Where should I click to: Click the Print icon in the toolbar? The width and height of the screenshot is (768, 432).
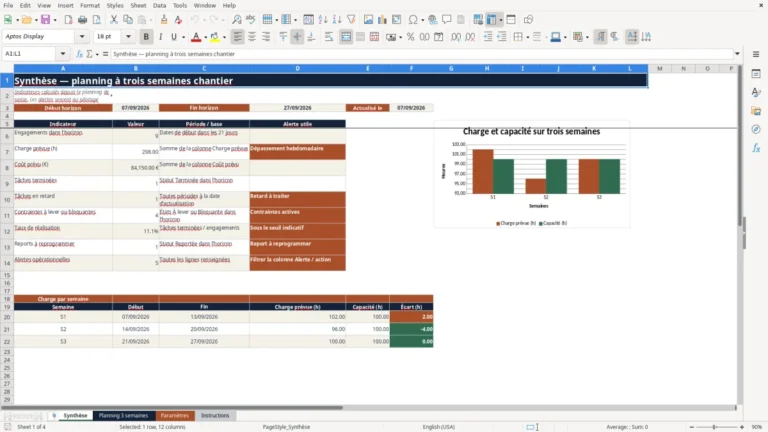point(82,20)
